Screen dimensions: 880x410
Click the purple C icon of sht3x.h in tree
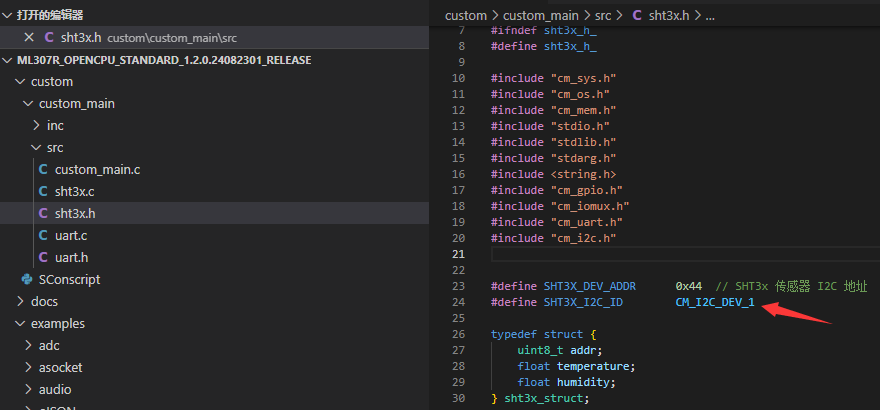point(43,213)
